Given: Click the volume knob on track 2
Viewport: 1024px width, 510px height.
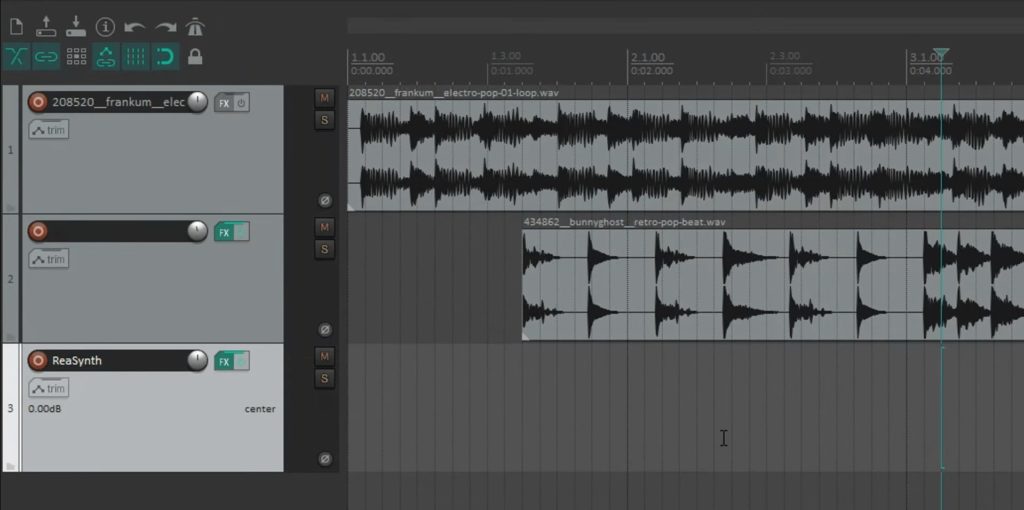Looking at the screenshot, I should (197, 231).
